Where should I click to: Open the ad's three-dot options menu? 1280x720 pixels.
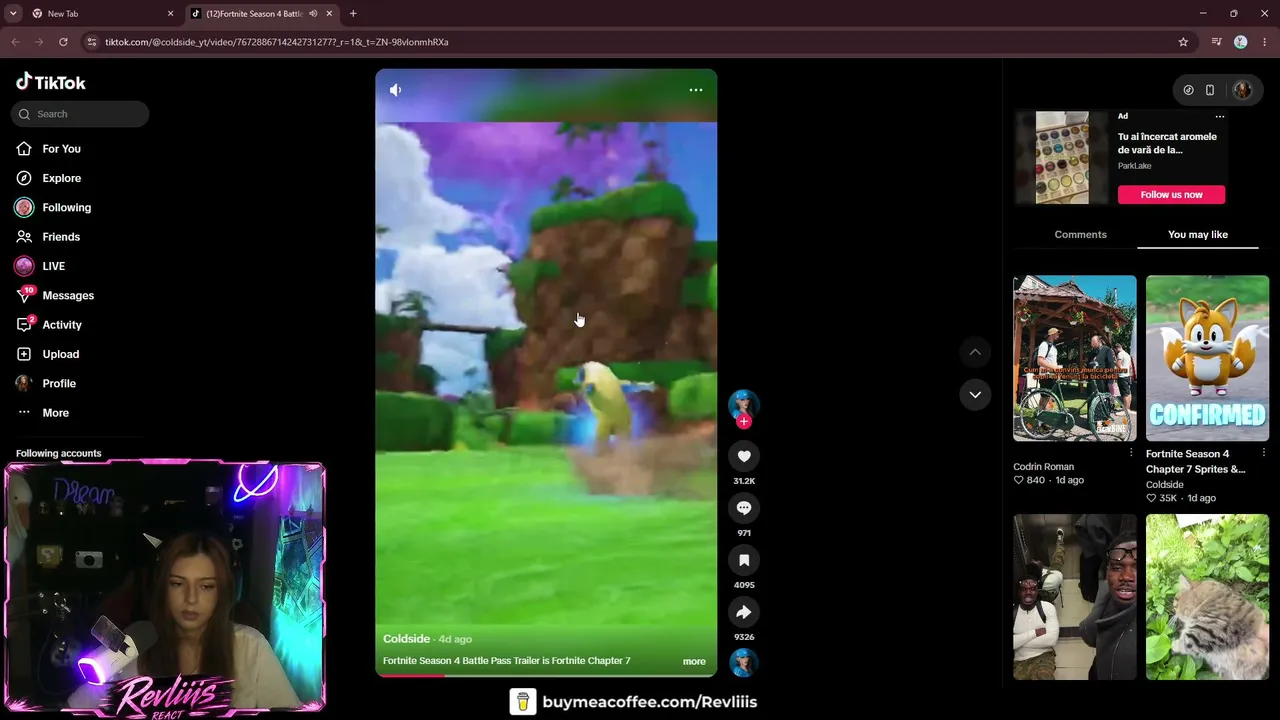click(1219, 116)
